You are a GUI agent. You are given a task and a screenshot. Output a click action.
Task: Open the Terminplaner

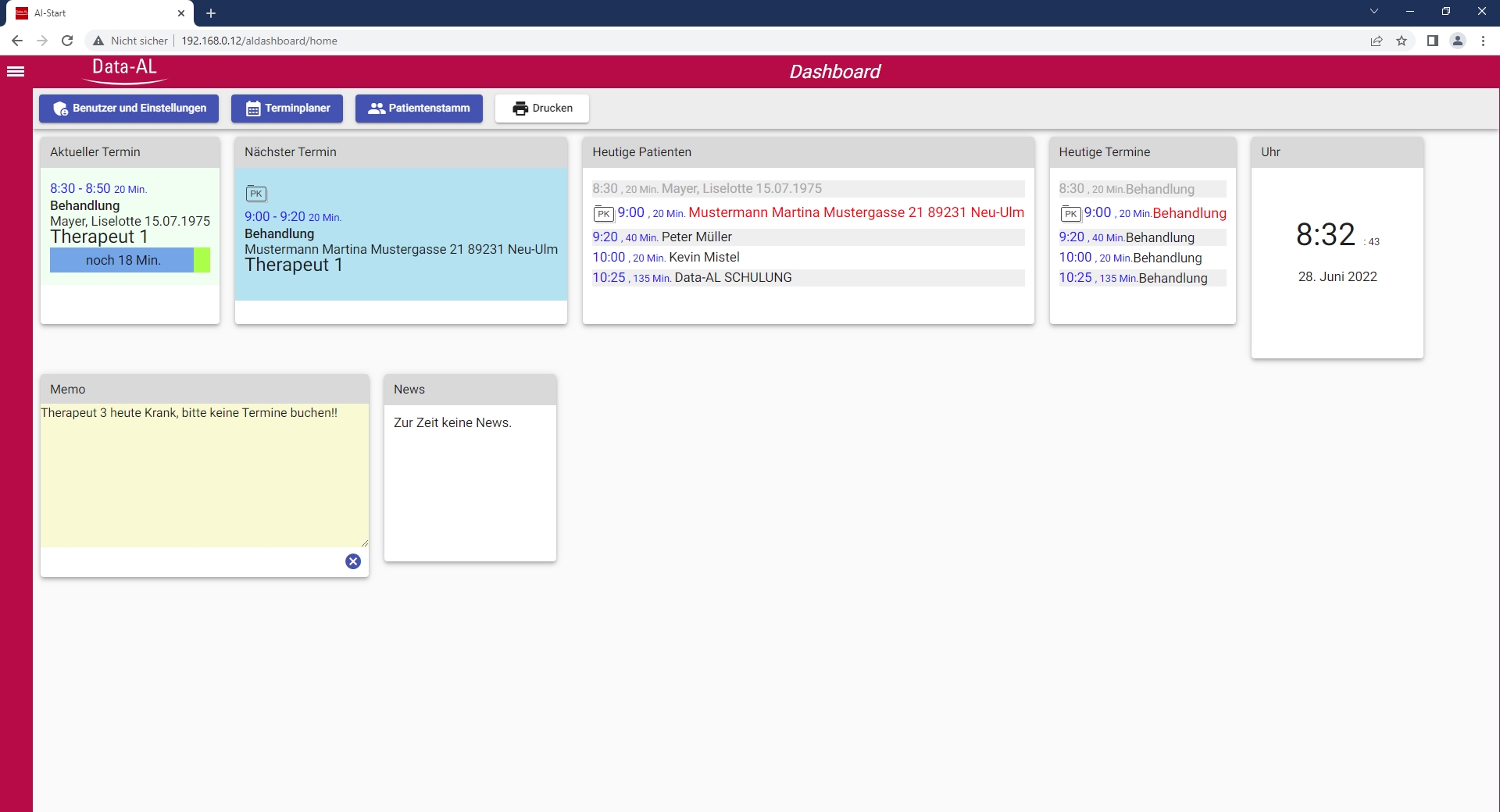pos(287,109)
